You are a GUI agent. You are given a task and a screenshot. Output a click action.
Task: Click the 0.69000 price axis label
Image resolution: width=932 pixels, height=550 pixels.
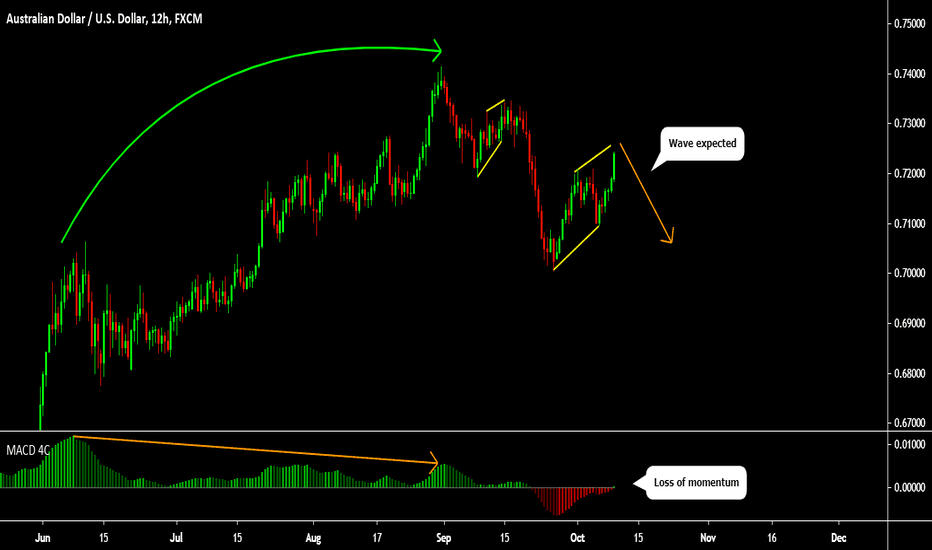point(909,323)
